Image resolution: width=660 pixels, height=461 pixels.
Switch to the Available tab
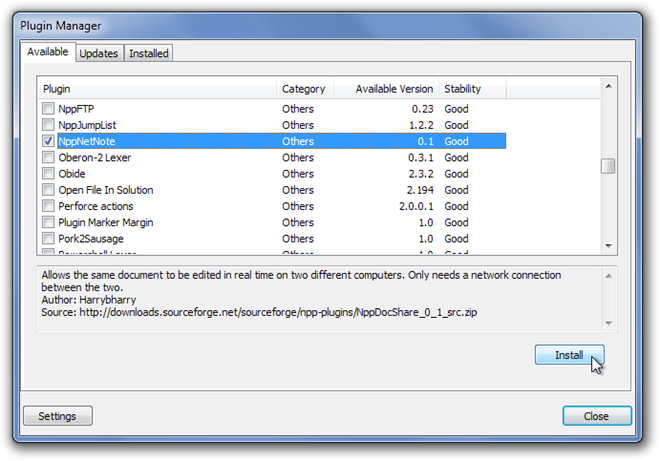point(48,52)
